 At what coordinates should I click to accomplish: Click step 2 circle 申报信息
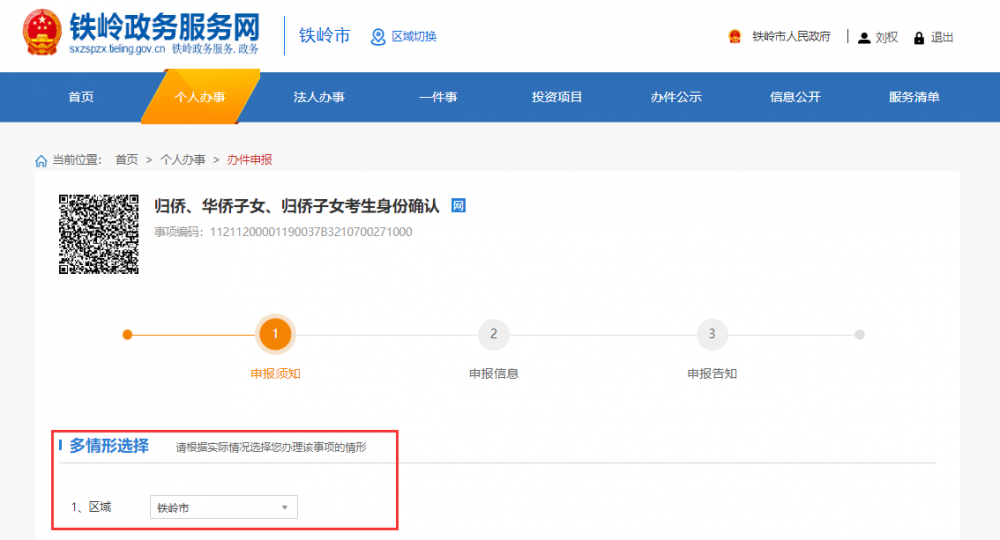click(x=494, y=334)
